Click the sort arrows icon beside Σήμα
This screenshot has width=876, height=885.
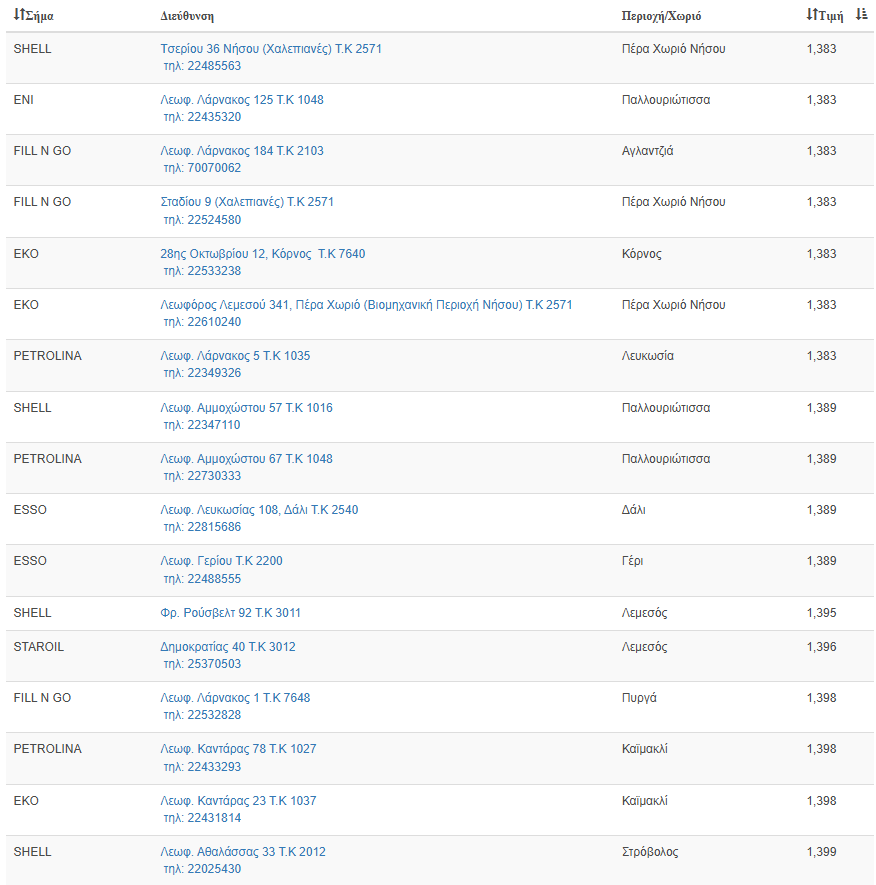18,16
